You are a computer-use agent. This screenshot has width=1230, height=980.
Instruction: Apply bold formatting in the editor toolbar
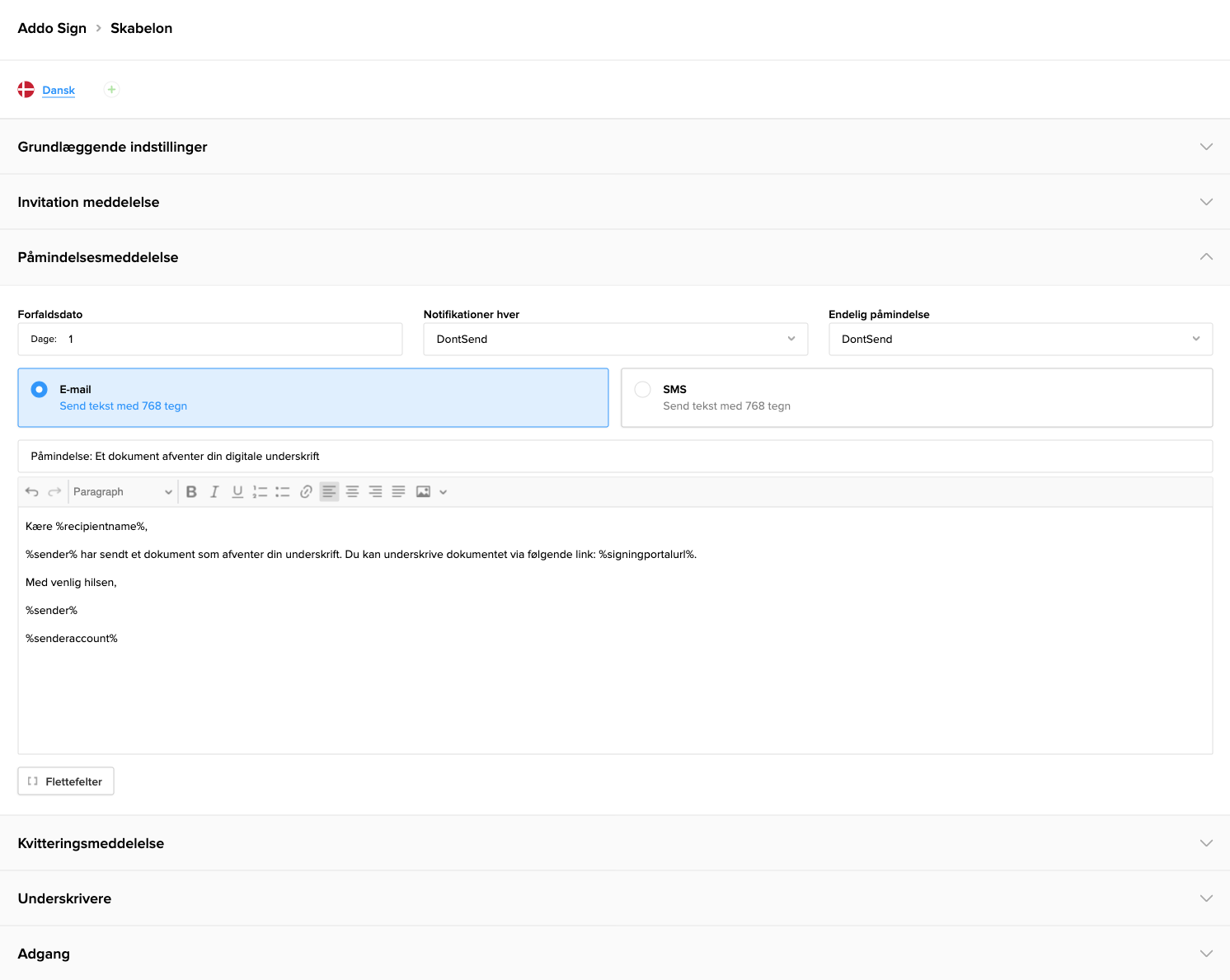pos(191,491)
